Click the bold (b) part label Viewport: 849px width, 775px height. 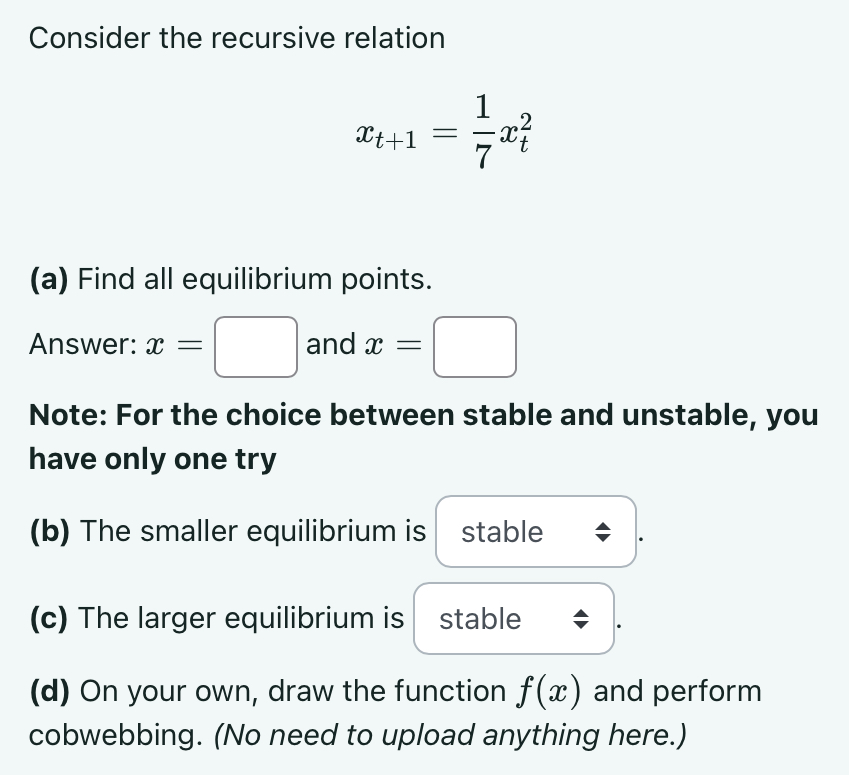click(x=50, y=531)
